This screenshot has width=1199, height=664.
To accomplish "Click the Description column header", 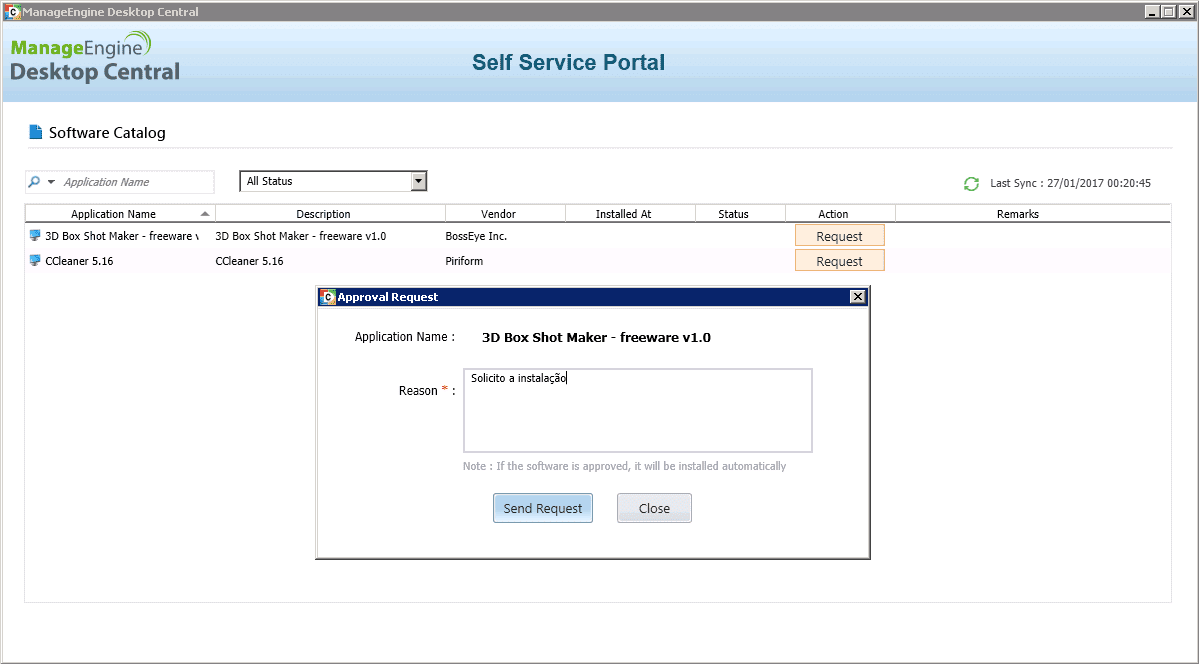I will click(x=330, y=214).
